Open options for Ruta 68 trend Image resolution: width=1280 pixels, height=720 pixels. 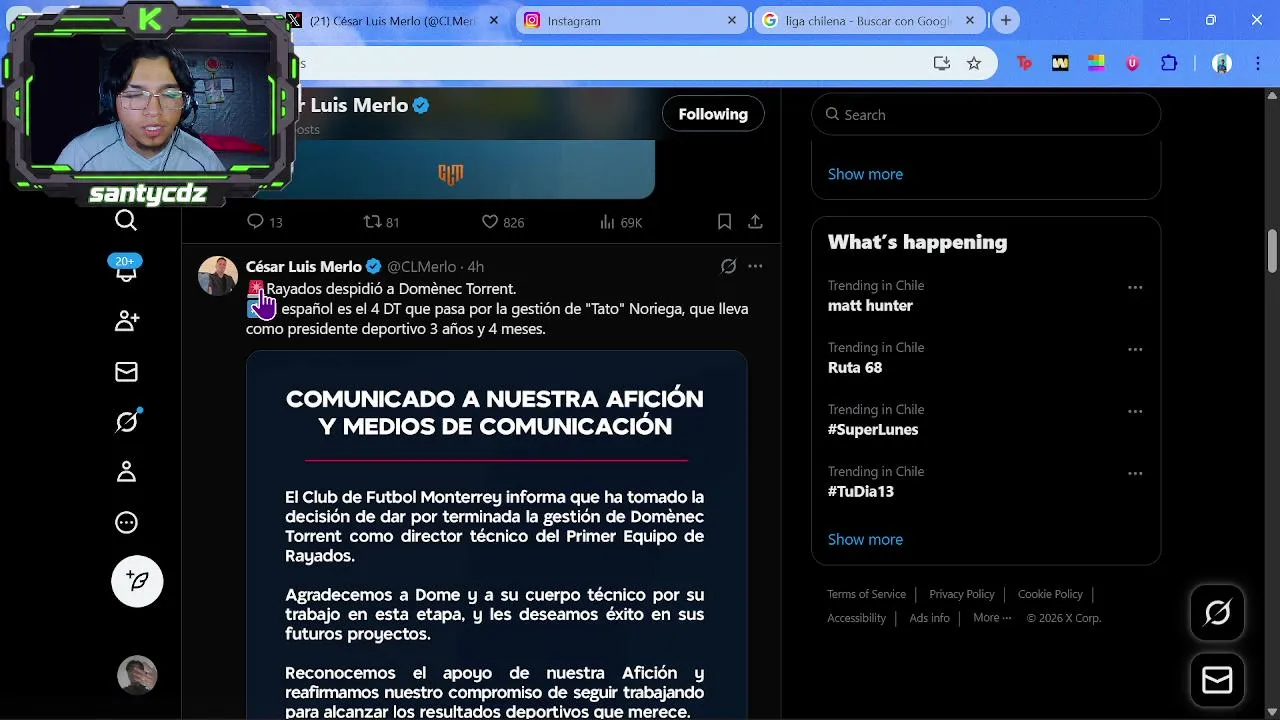1135,349
